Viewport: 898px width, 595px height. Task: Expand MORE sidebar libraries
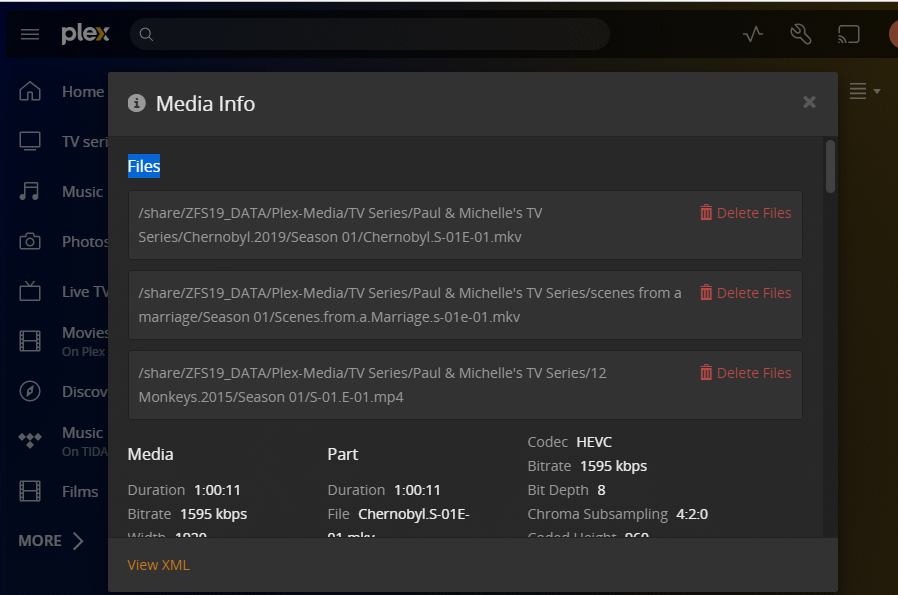(x=51, y=541)
